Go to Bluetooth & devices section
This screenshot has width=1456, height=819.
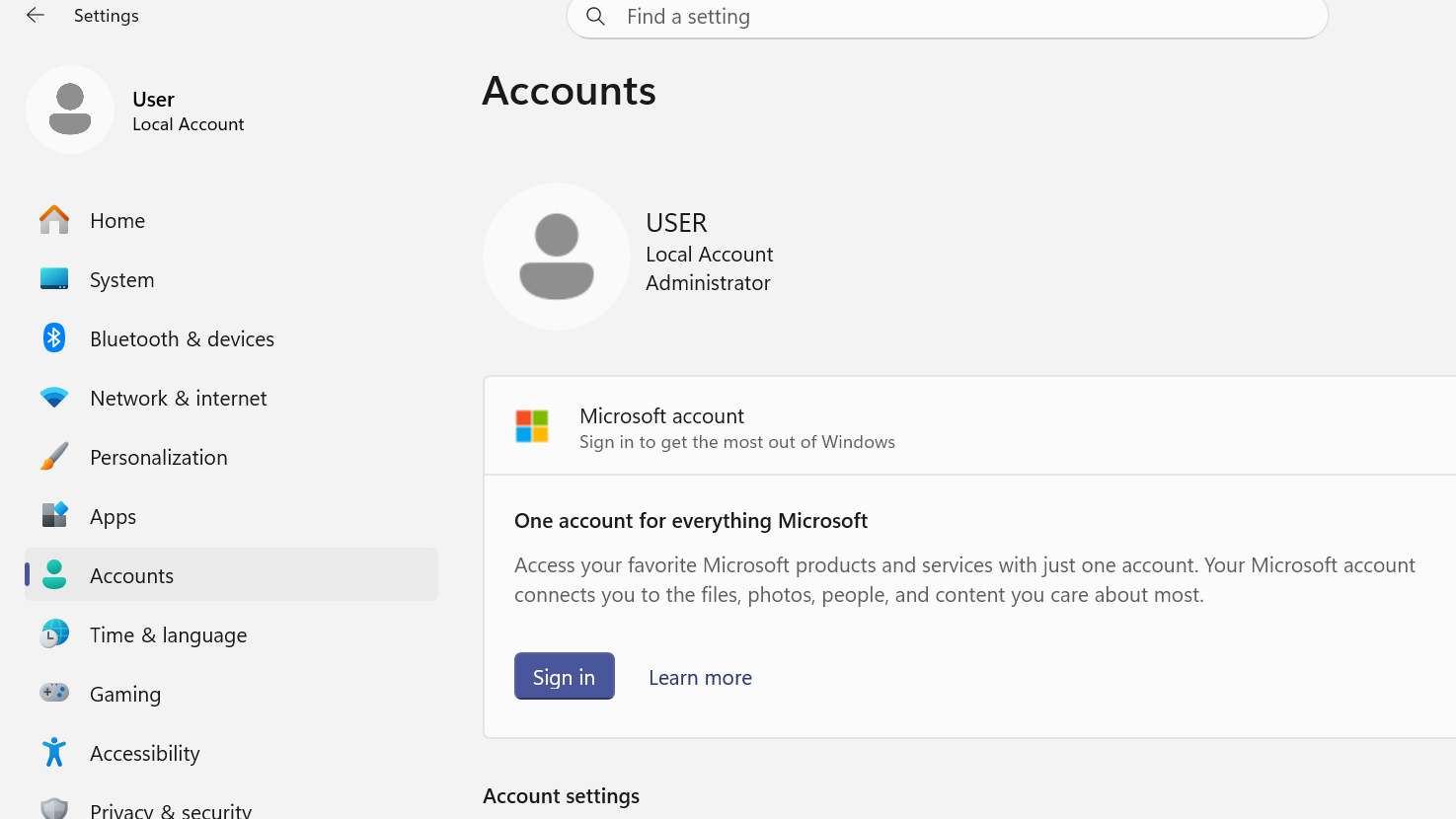[182, 338]
